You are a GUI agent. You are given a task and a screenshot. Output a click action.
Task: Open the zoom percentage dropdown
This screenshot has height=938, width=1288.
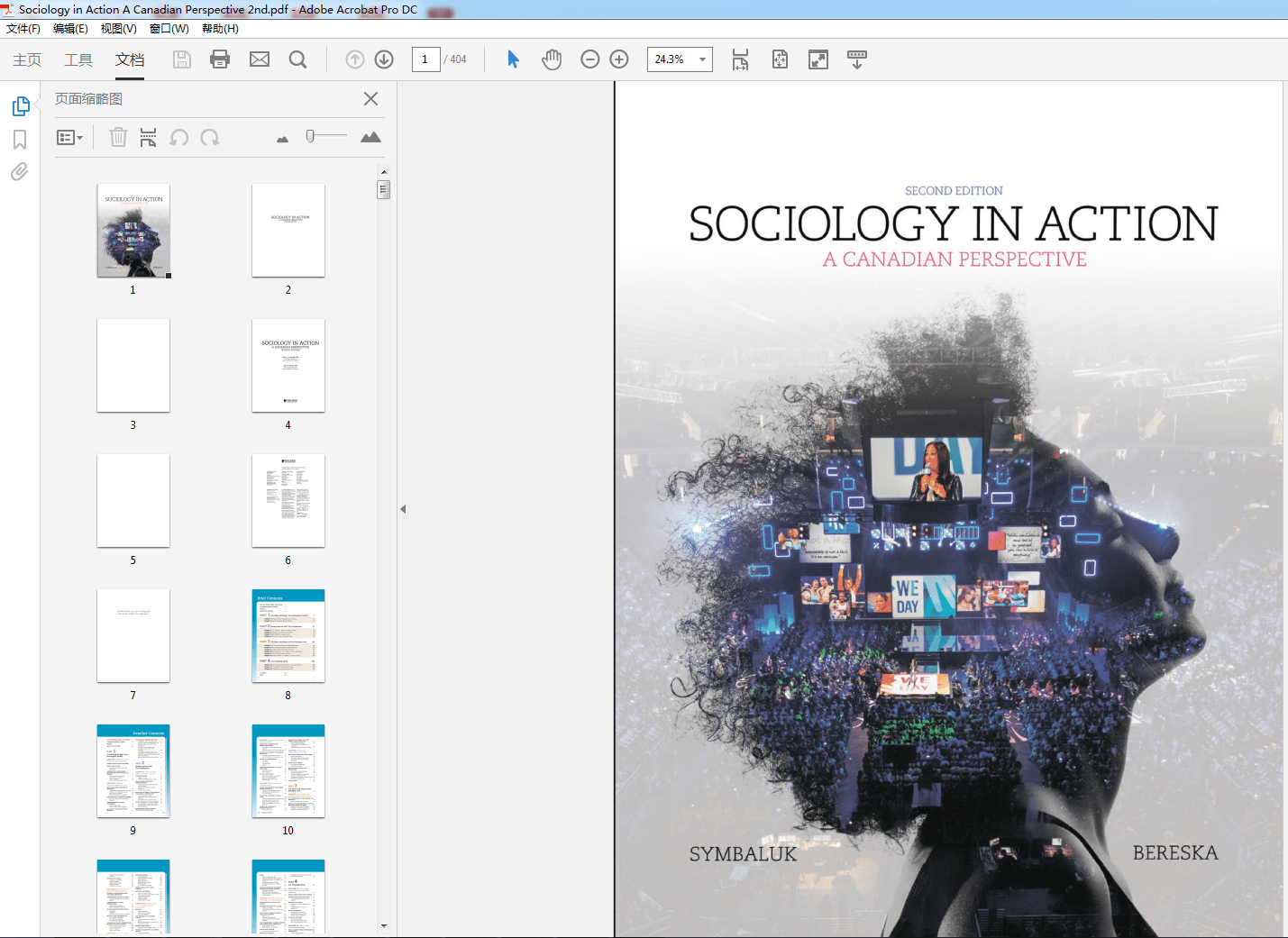(x=704, y=59)
